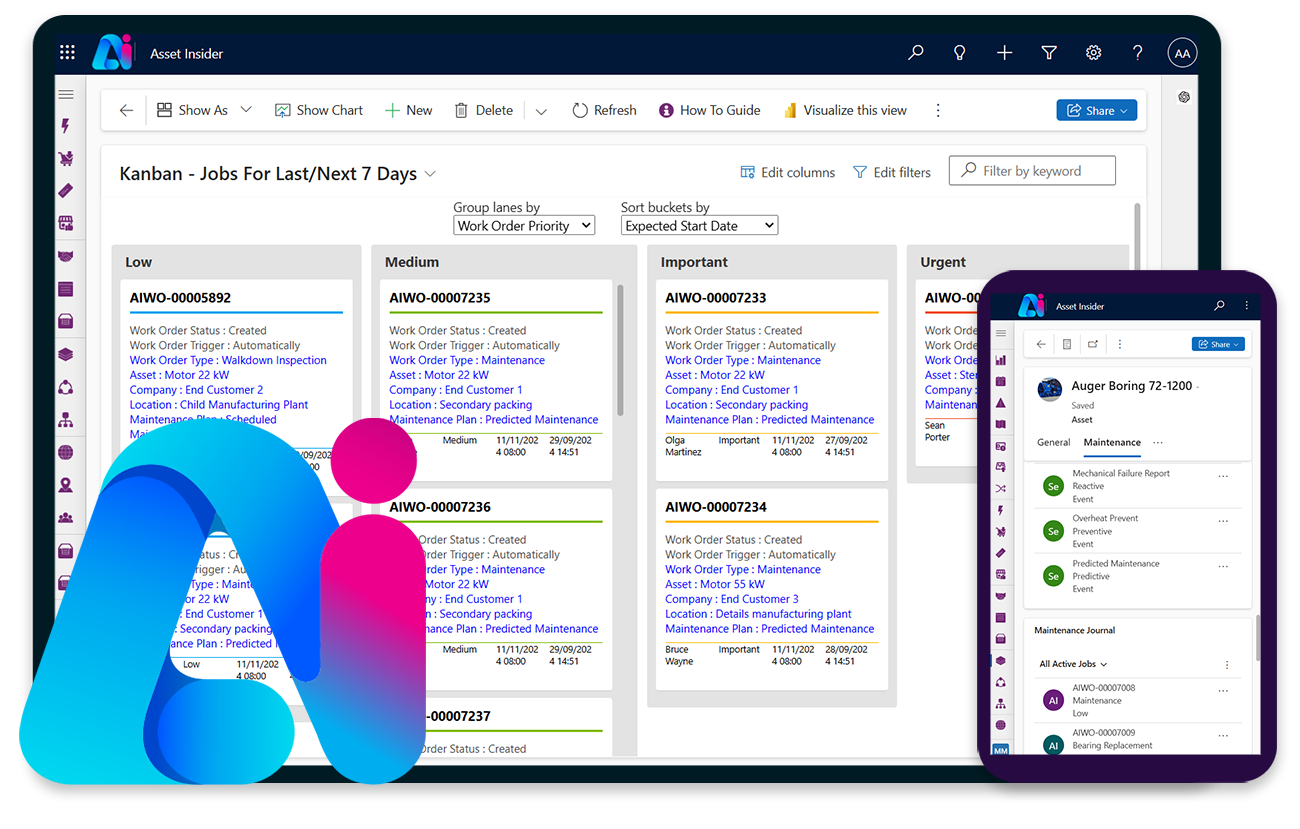Click the question mark help icon
Image resolution: width=1300 pixels, height=829 pixels.
point(1138,53)
